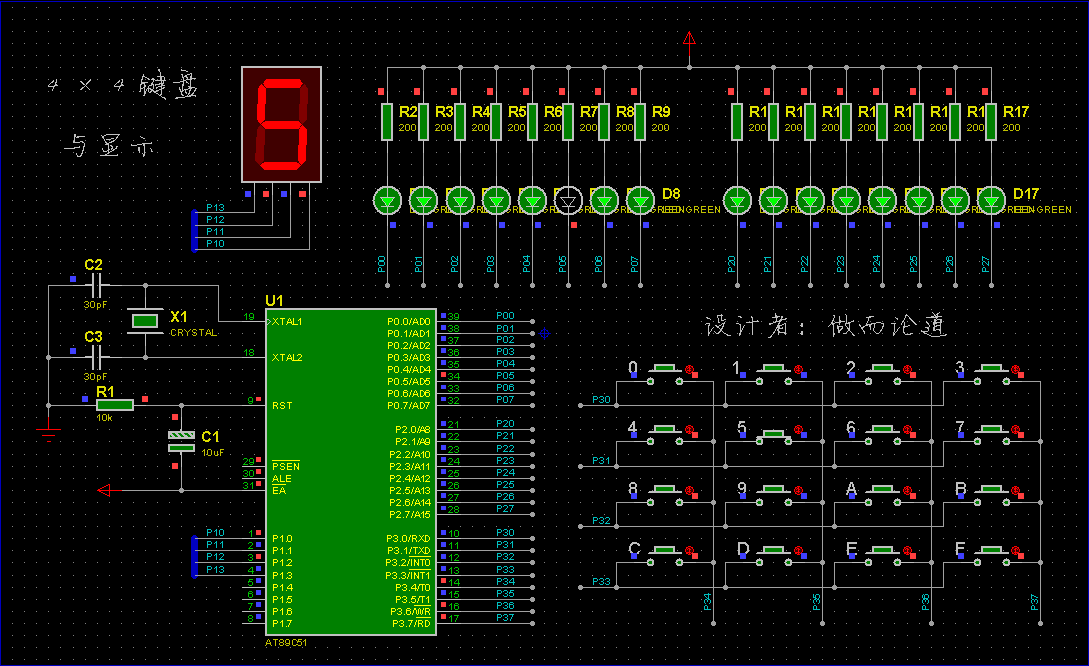Toggle the red latch dot on key 3

tap(1015, 371)
